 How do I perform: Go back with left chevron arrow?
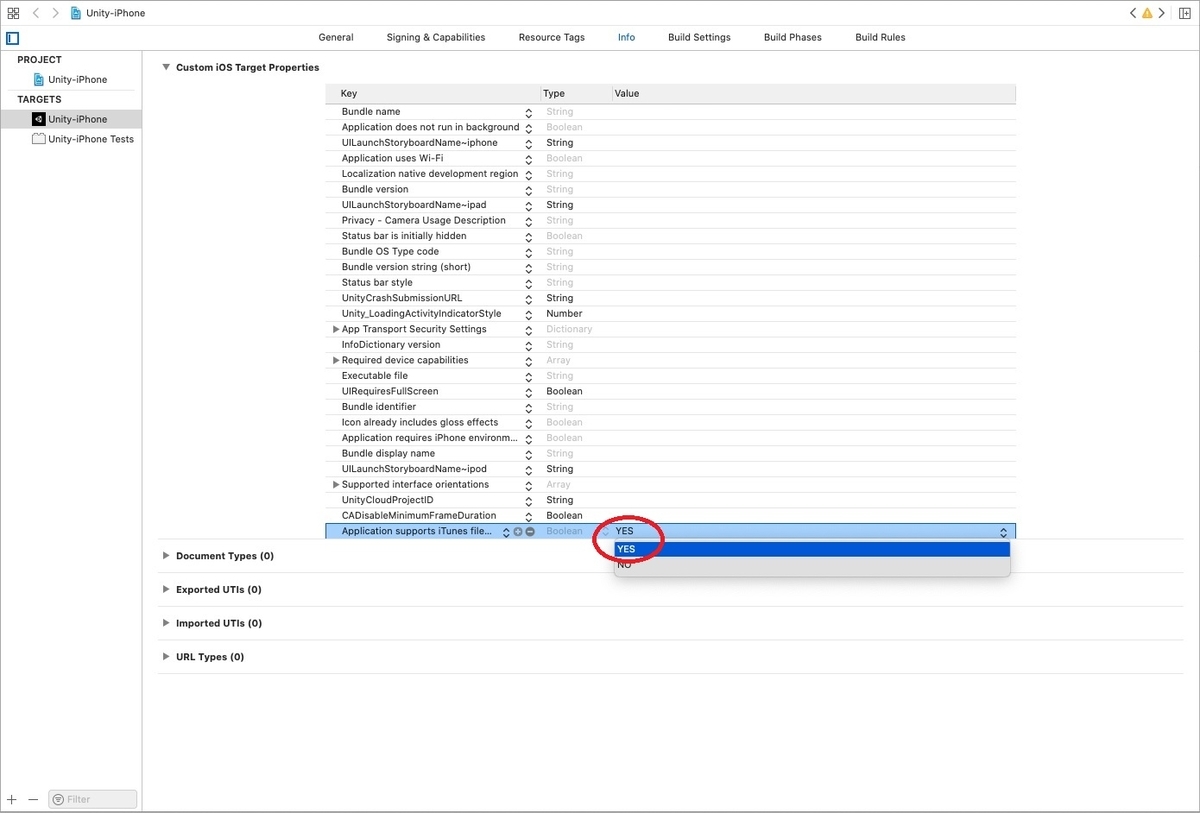36,13
